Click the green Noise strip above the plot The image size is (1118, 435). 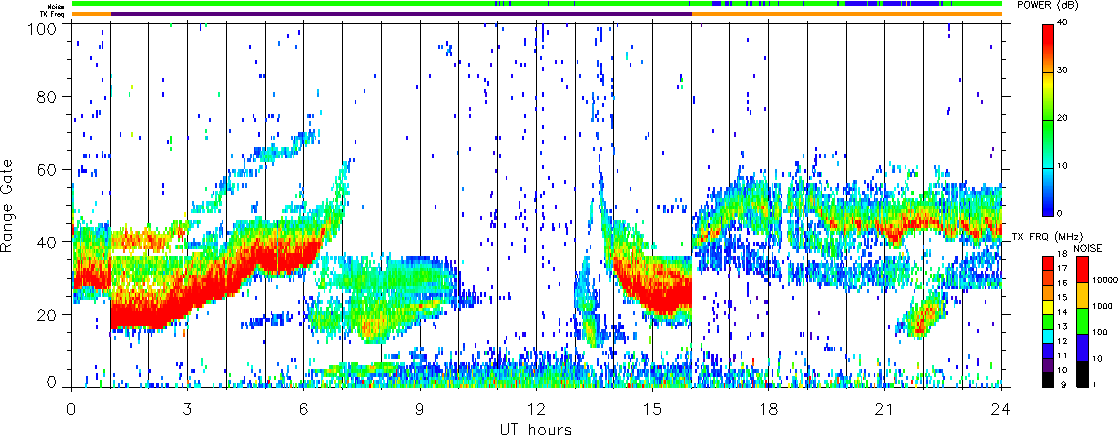point(537,4)
